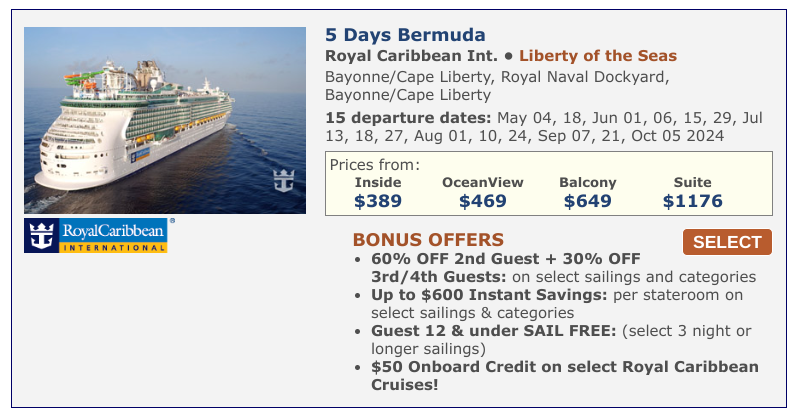812x410 pixels.
Task: Select the Inside $389 price
Action: (x=378, y=192)
